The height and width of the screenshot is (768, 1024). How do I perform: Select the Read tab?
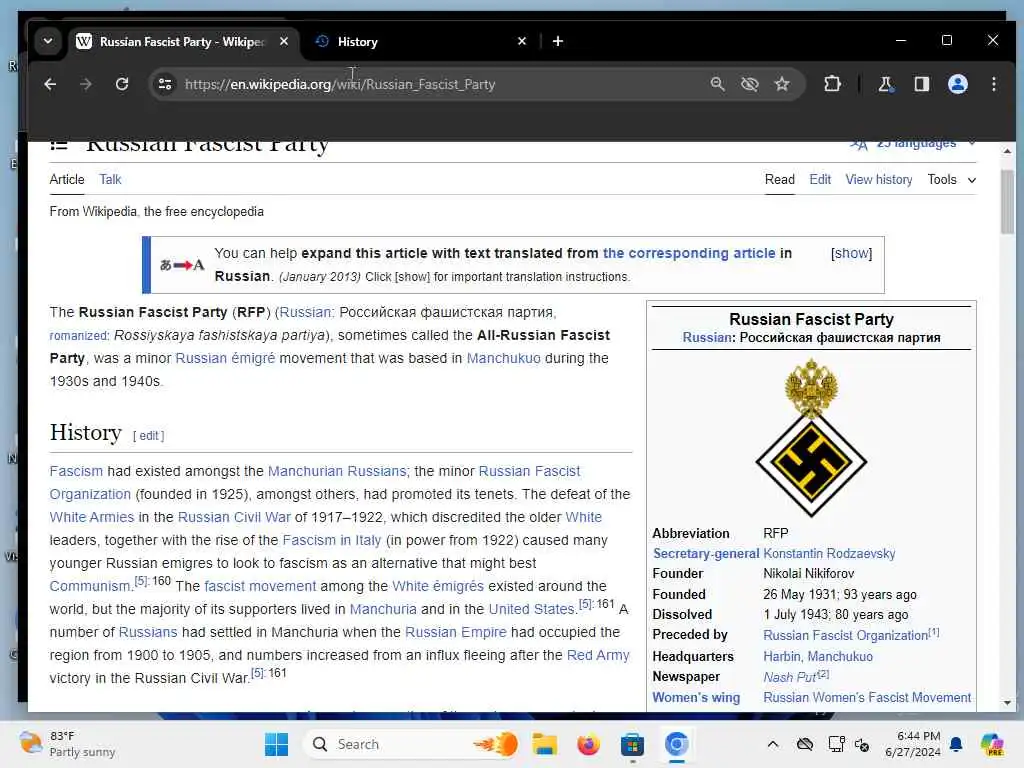780,180
